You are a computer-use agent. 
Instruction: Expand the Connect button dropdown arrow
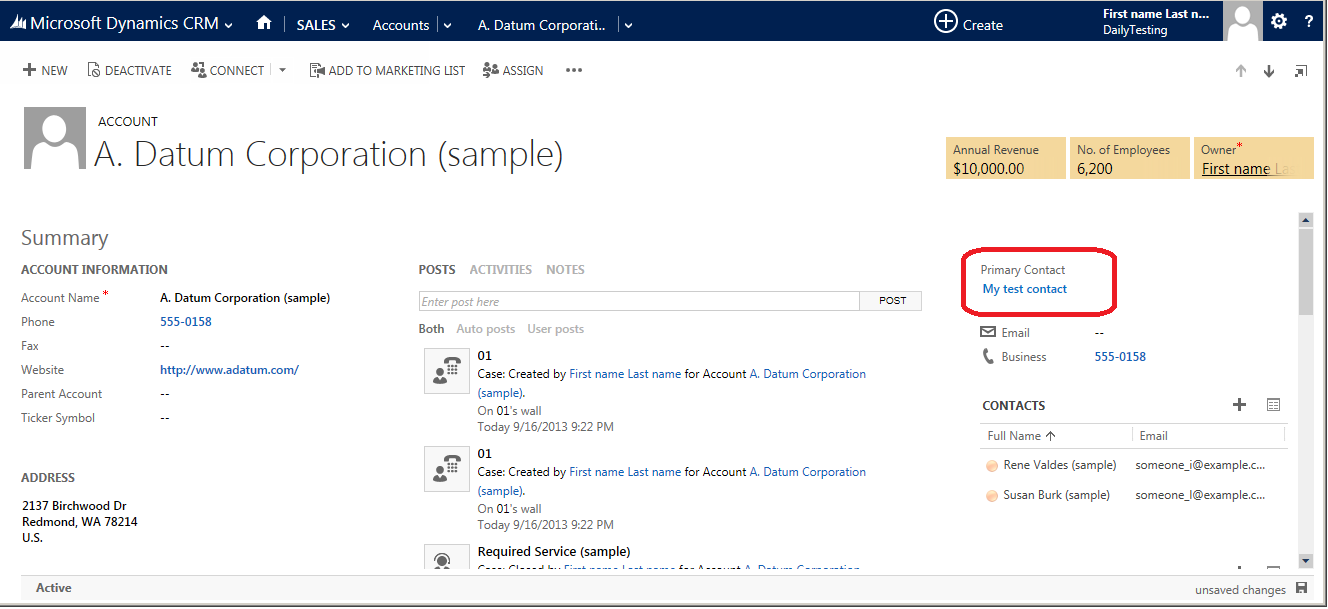tap(282, 70)
